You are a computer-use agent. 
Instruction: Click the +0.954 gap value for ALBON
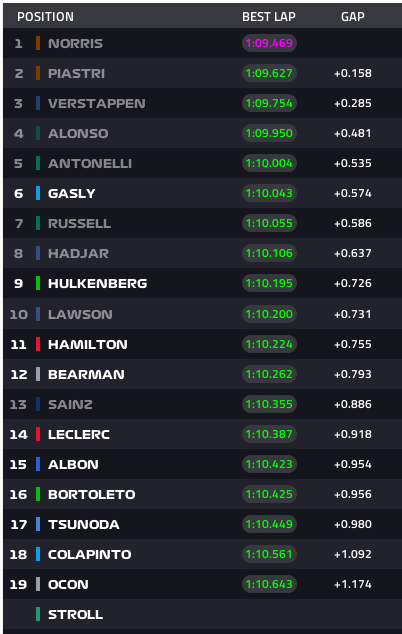click(x=353, y=464)
